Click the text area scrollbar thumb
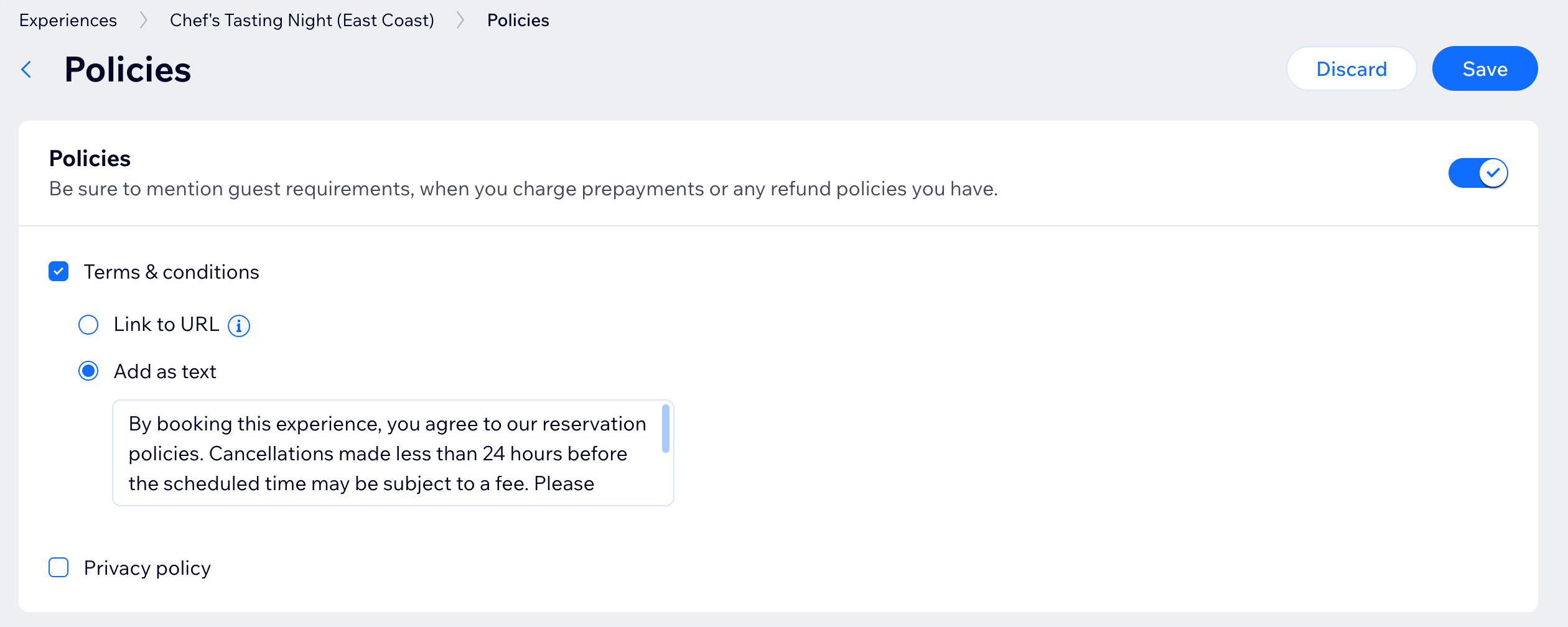The width and height of the screenshot is (1568, 627). coord(665,429)
